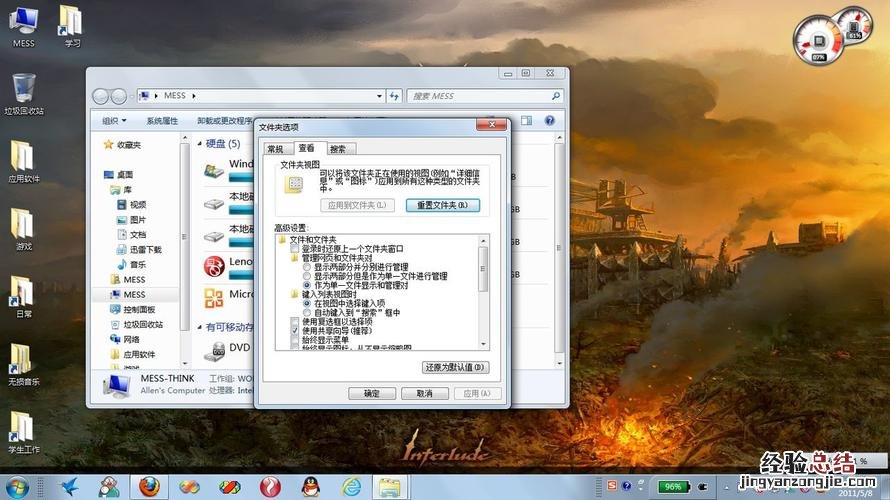Confirm with the 确定 button
This screenshot has height=500, width=890.
point(372,393)
